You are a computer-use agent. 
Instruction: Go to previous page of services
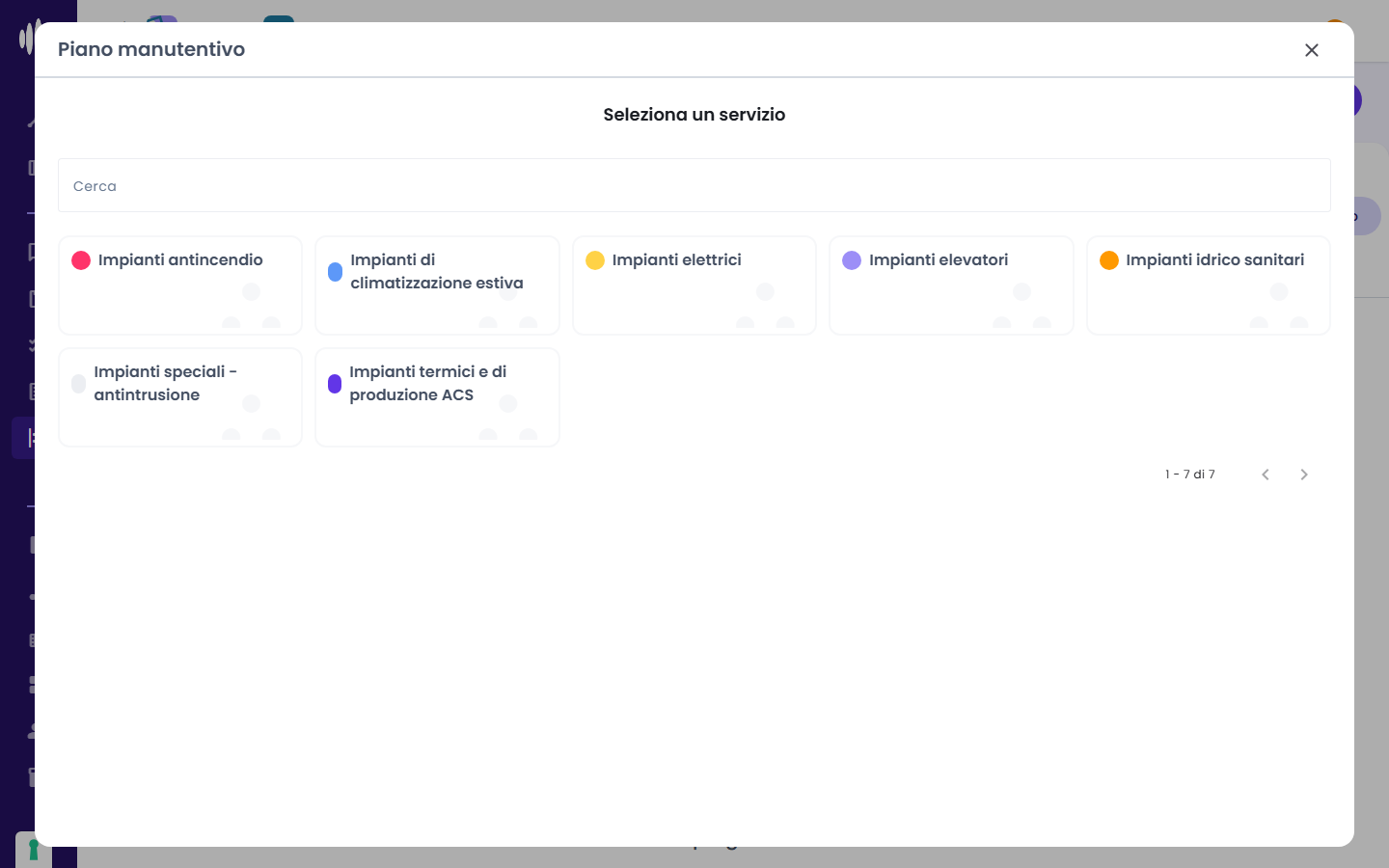(1266, 475)
